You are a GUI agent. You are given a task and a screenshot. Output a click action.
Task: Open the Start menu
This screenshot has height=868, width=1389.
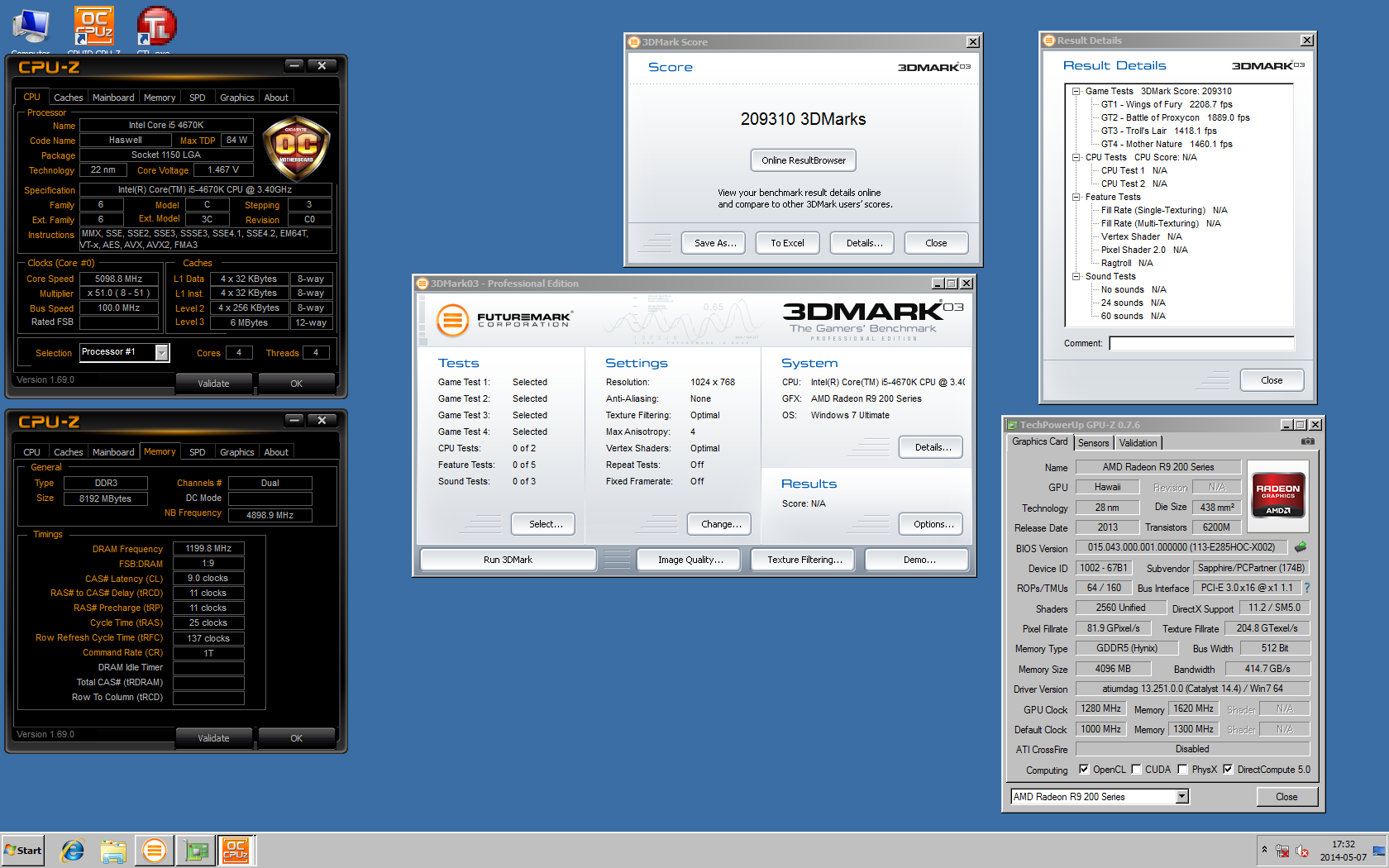pos(23,850)
